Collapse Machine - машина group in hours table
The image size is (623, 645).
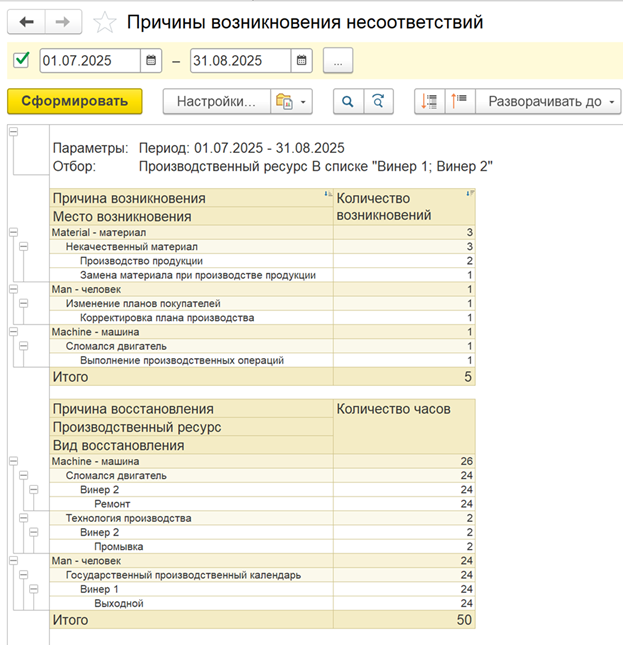click(14, 461)
